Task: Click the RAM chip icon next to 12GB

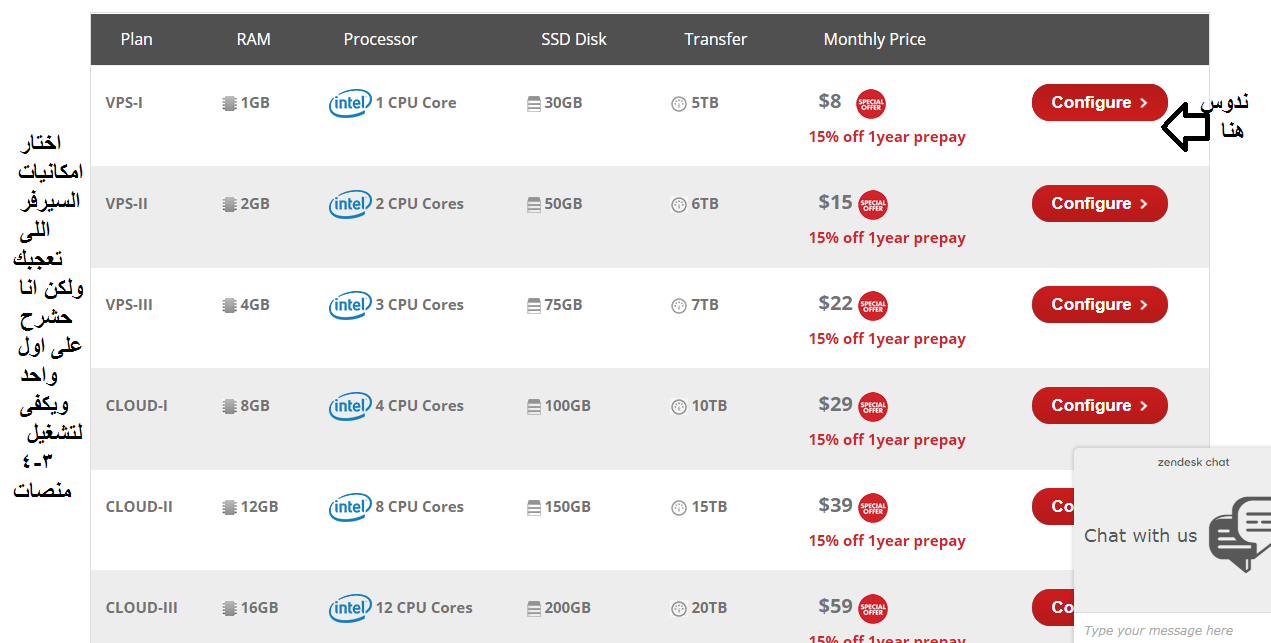Action: pyautogui.click(x=229, y=507)
